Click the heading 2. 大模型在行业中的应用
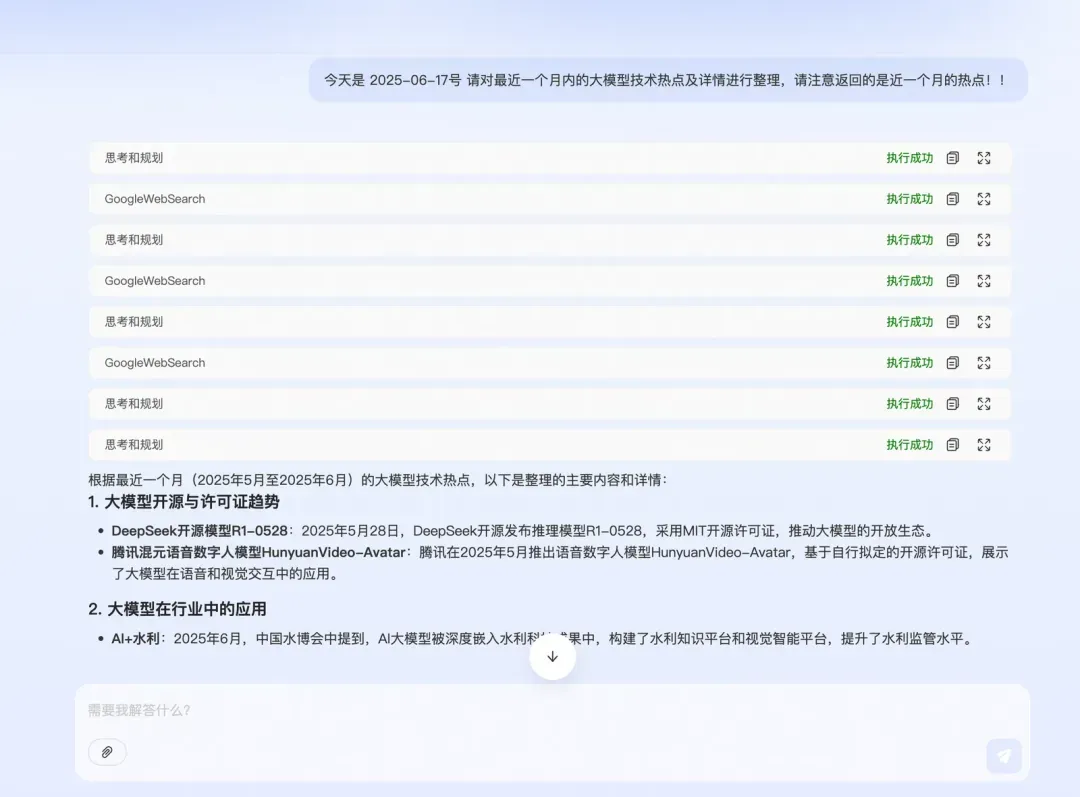Viewport: 1080px width, 797px height. point(177,609)
